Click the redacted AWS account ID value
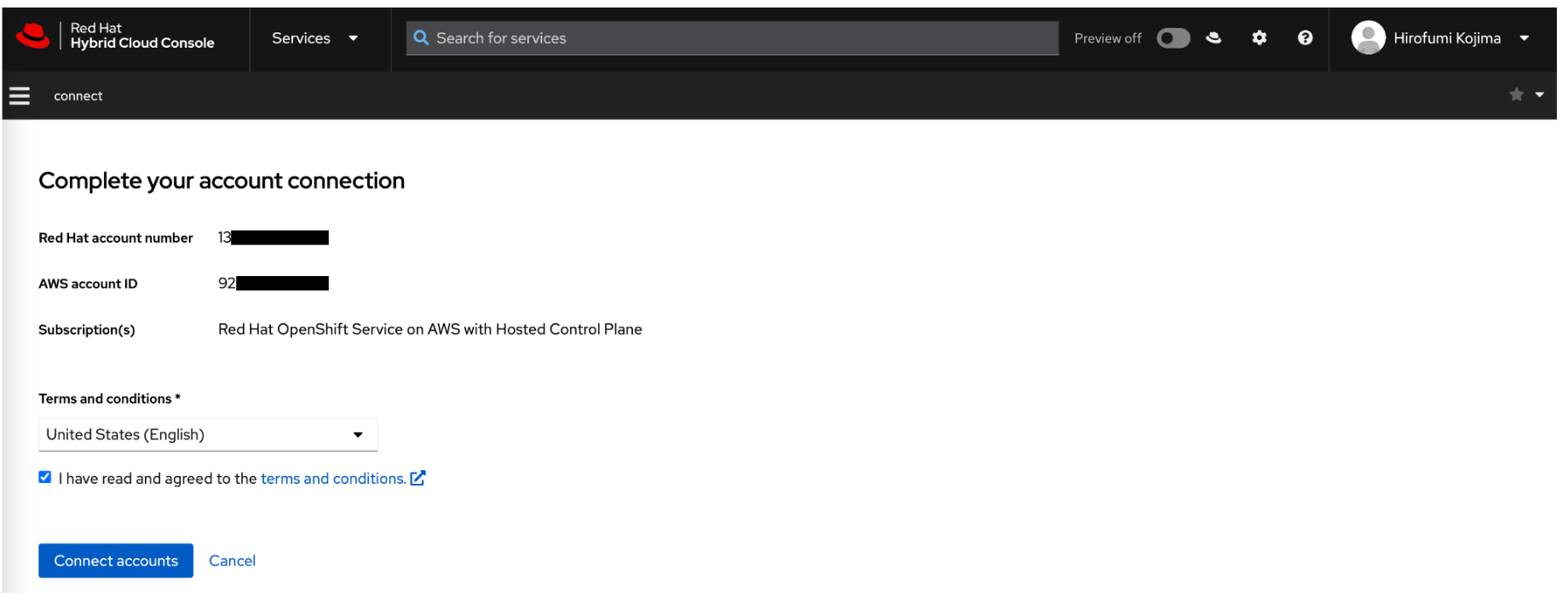1568x598 pixels. coord(274,283)
